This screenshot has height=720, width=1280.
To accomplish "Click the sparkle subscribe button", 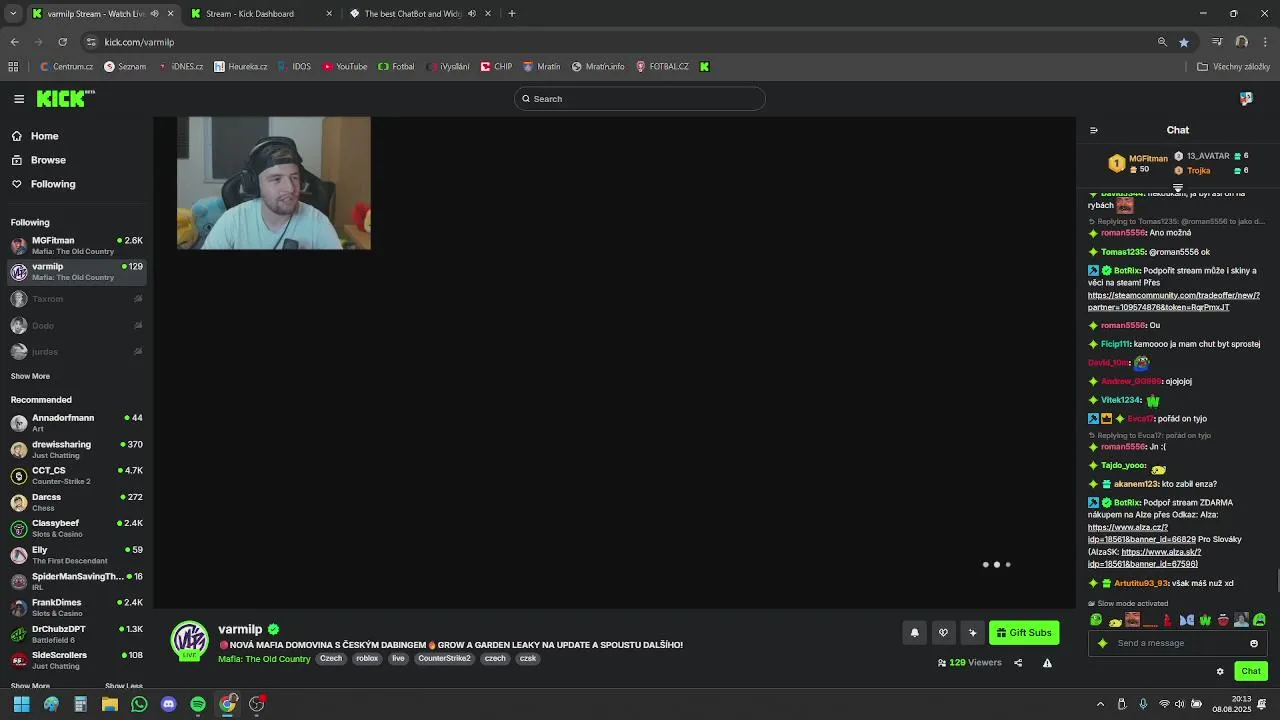I will [x=972, y=633].
